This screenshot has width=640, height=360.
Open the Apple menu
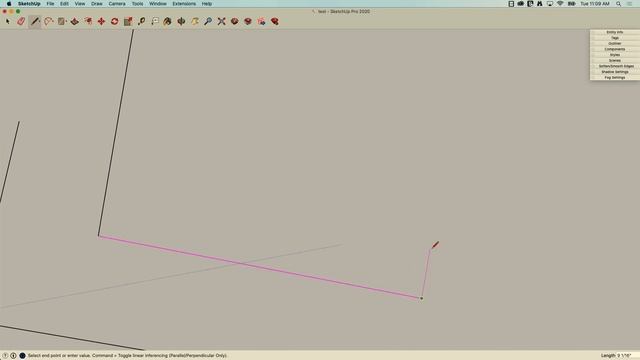(9, 4)
